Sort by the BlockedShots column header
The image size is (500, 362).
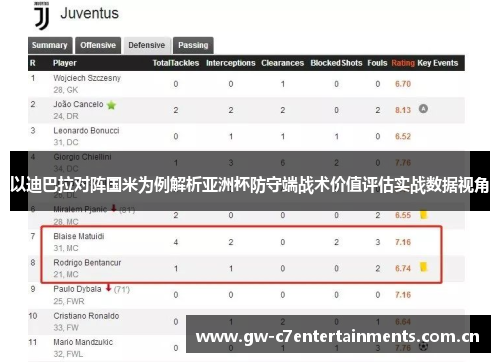click(336, 63)
